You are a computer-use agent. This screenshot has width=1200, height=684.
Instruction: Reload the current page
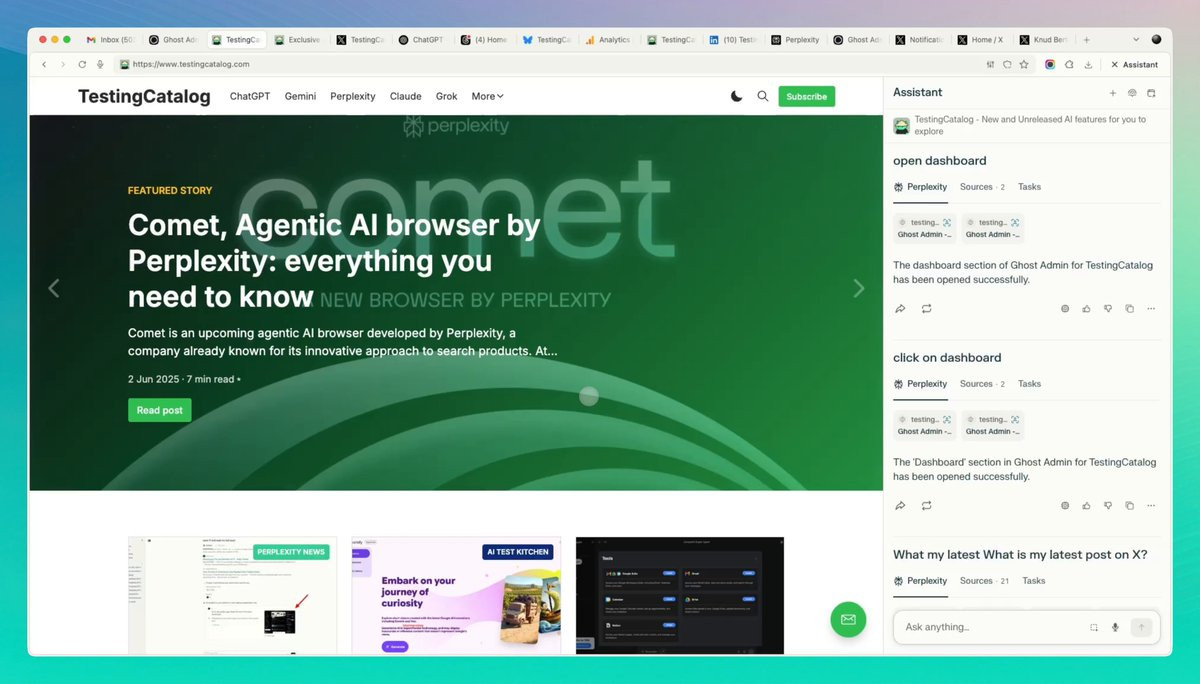(81, 64)
